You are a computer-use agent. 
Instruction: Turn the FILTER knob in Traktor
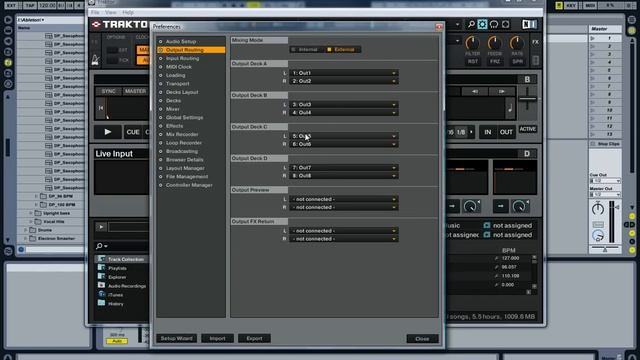[472, 43]
